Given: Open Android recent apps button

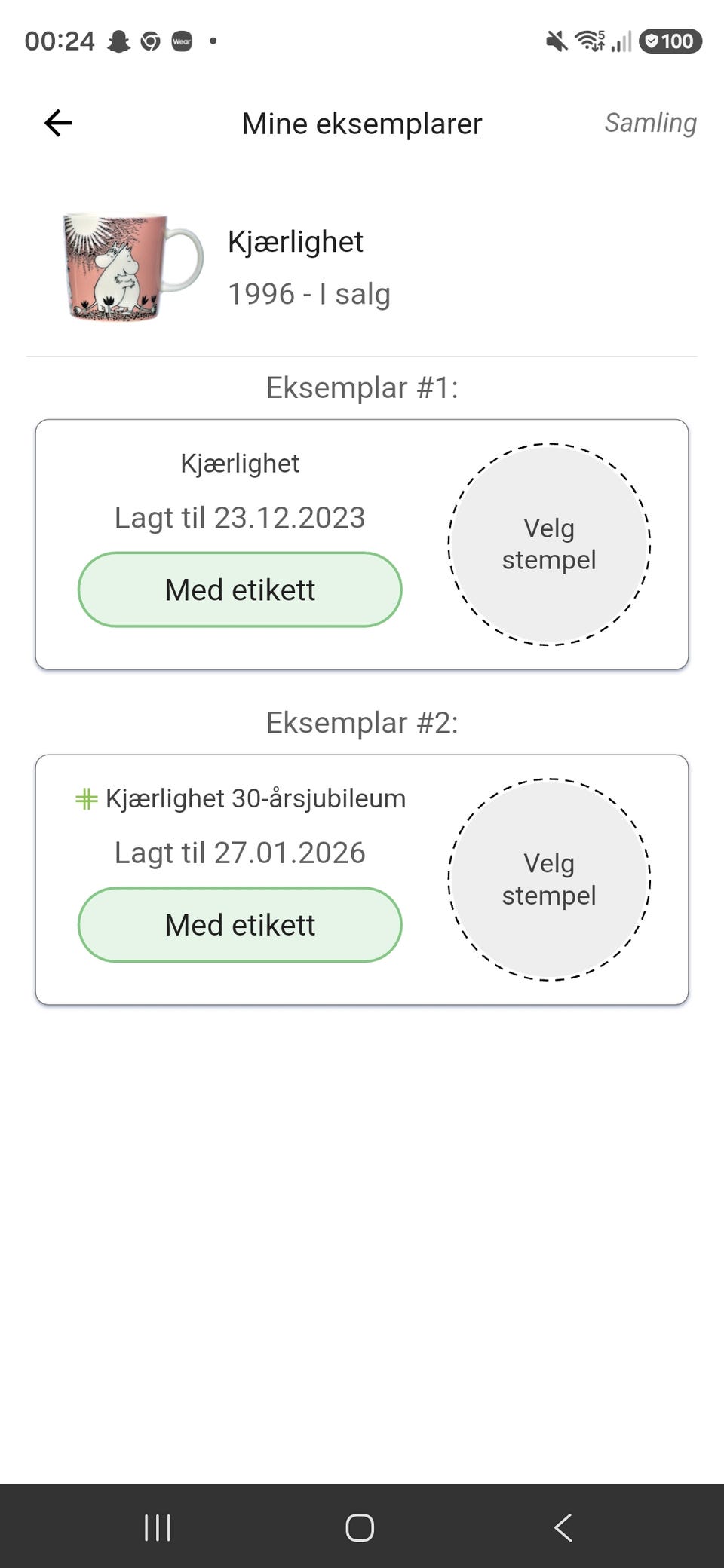Looking at the screenshot, I should 158,1528.
